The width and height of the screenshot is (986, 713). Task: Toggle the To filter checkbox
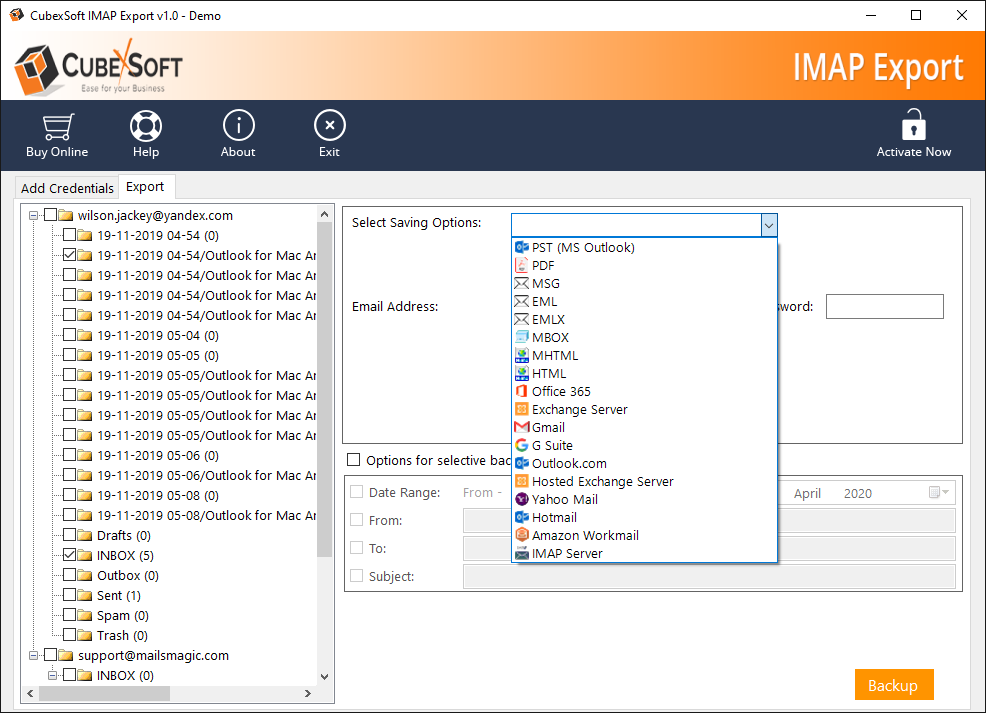tap(357, 548)
